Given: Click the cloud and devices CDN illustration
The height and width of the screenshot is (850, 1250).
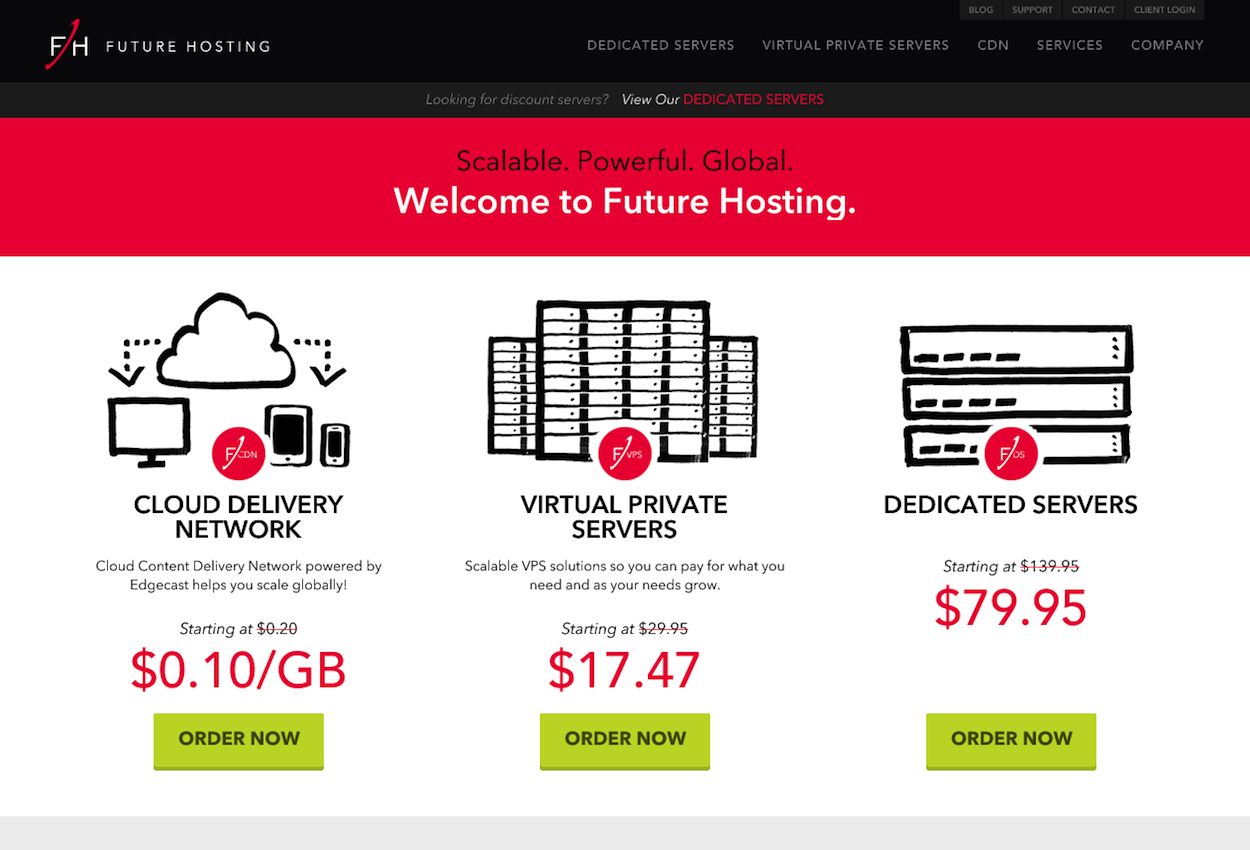Looking at the screenshot, I should coord(228,381).
